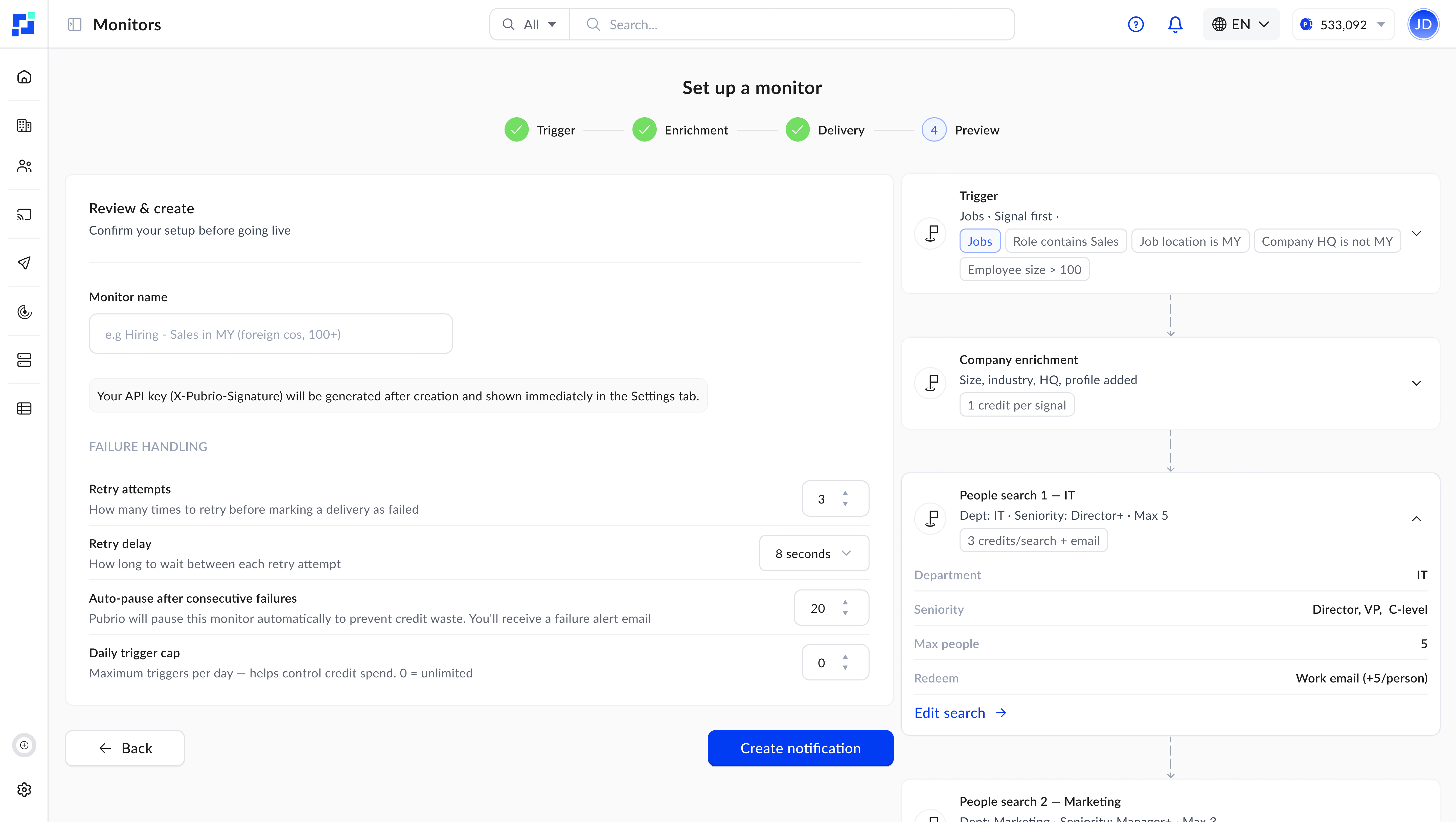Click the paper plane send icon
This screenshot has height=822, width=1456.
[24, 263]
